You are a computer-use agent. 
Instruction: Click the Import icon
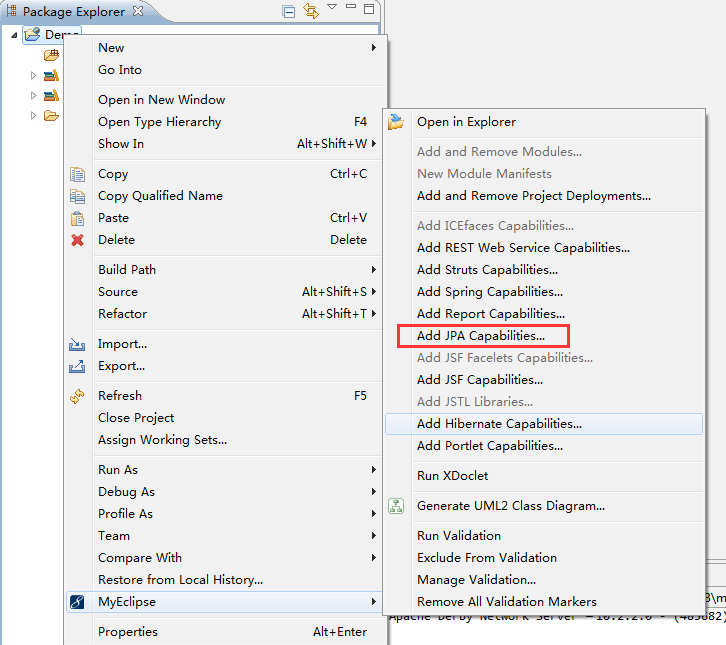click(77, 344)
